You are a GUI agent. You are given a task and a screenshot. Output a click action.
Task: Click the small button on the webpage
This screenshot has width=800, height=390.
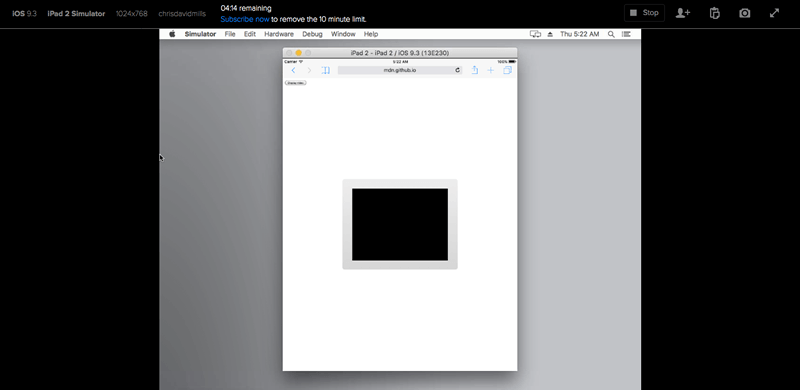click(x=295, y=83)
